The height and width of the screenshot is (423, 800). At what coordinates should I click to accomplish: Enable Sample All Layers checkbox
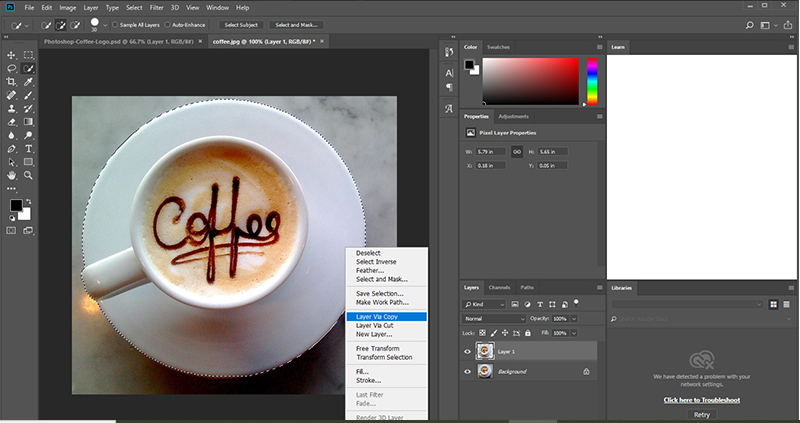click(x=116, y=23)
